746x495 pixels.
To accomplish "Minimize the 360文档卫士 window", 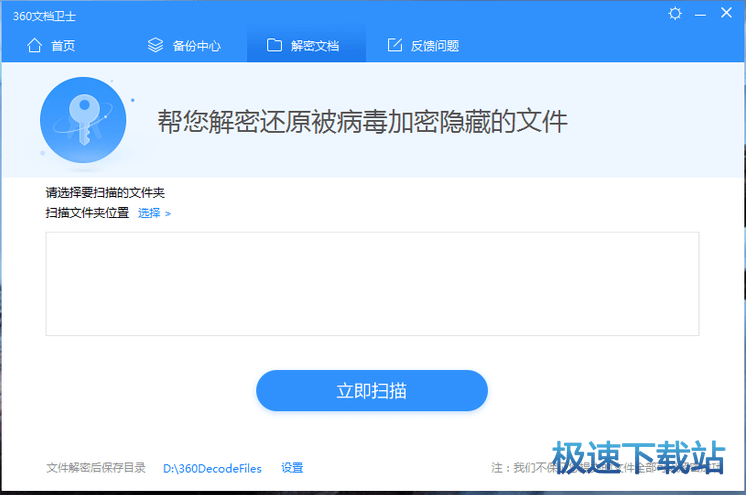I will (700, 13).
